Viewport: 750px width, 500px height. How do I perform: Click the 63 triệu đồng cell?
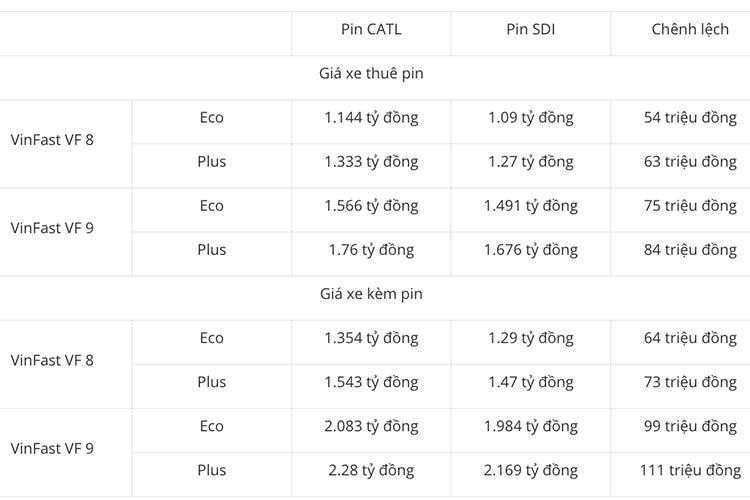coord(690,162)
